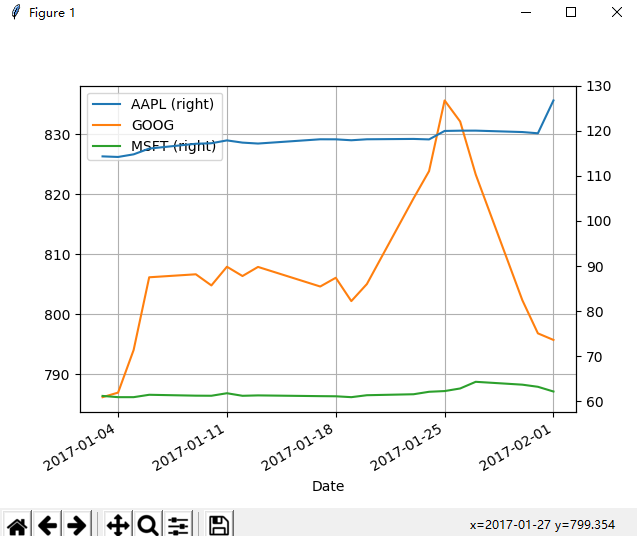637x536 pixels.
Task: Click the orange GOOG legend line sample
Action: point(106,125)
